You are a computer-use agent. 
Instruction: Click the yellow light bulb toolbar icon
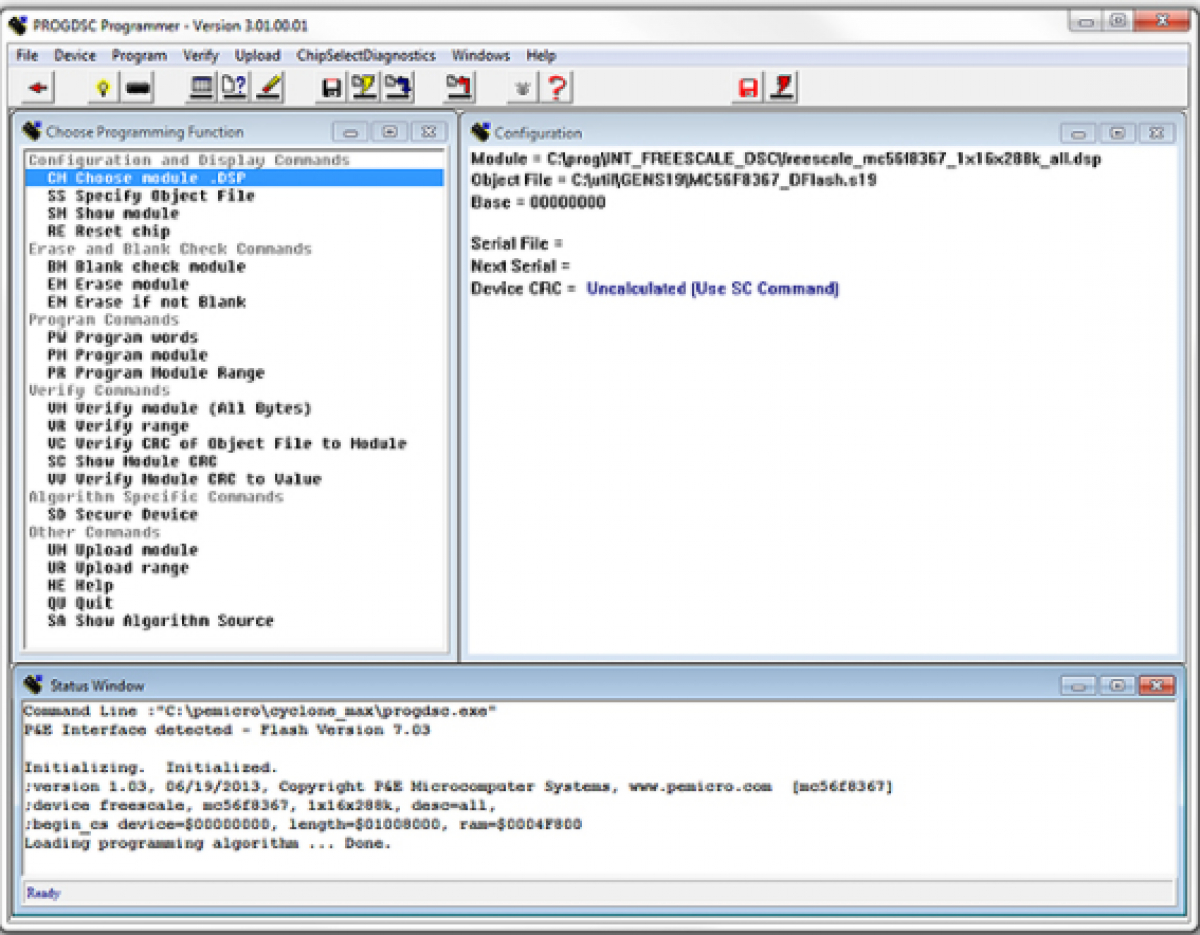(x=101, y=88)
